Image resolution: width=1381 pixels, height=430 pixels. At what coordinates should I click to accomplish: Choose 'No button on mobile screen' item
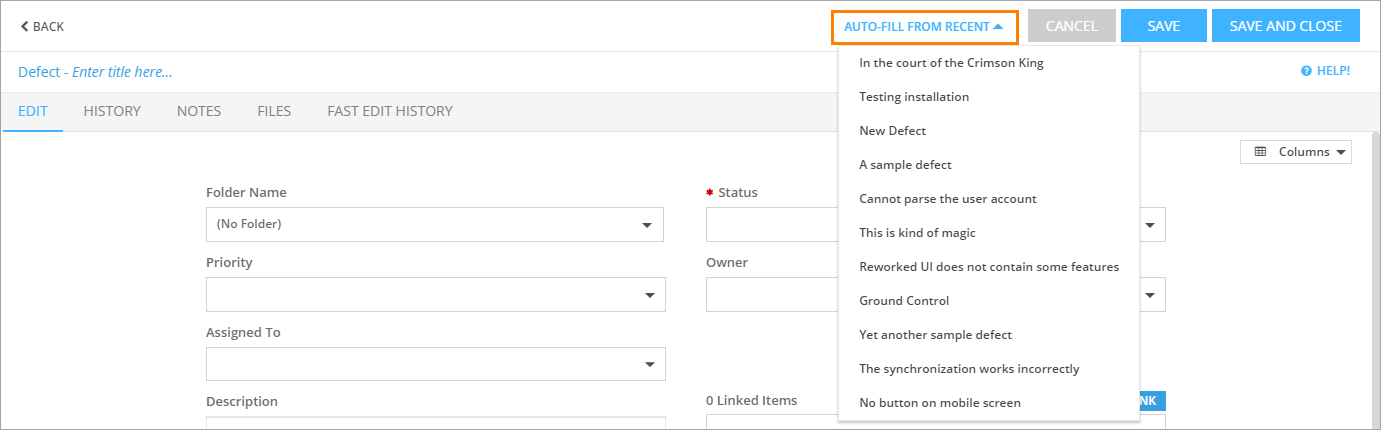[x=939, y=403]
